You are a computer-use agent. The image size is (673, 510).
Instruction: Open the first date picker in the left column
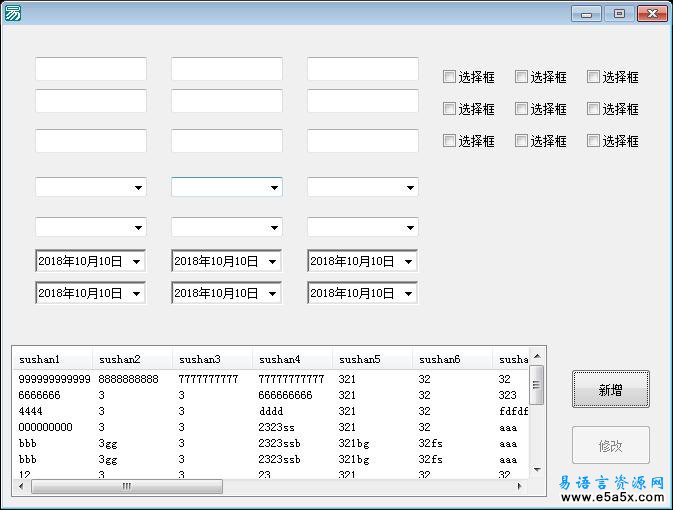click(x=137, y=262)
